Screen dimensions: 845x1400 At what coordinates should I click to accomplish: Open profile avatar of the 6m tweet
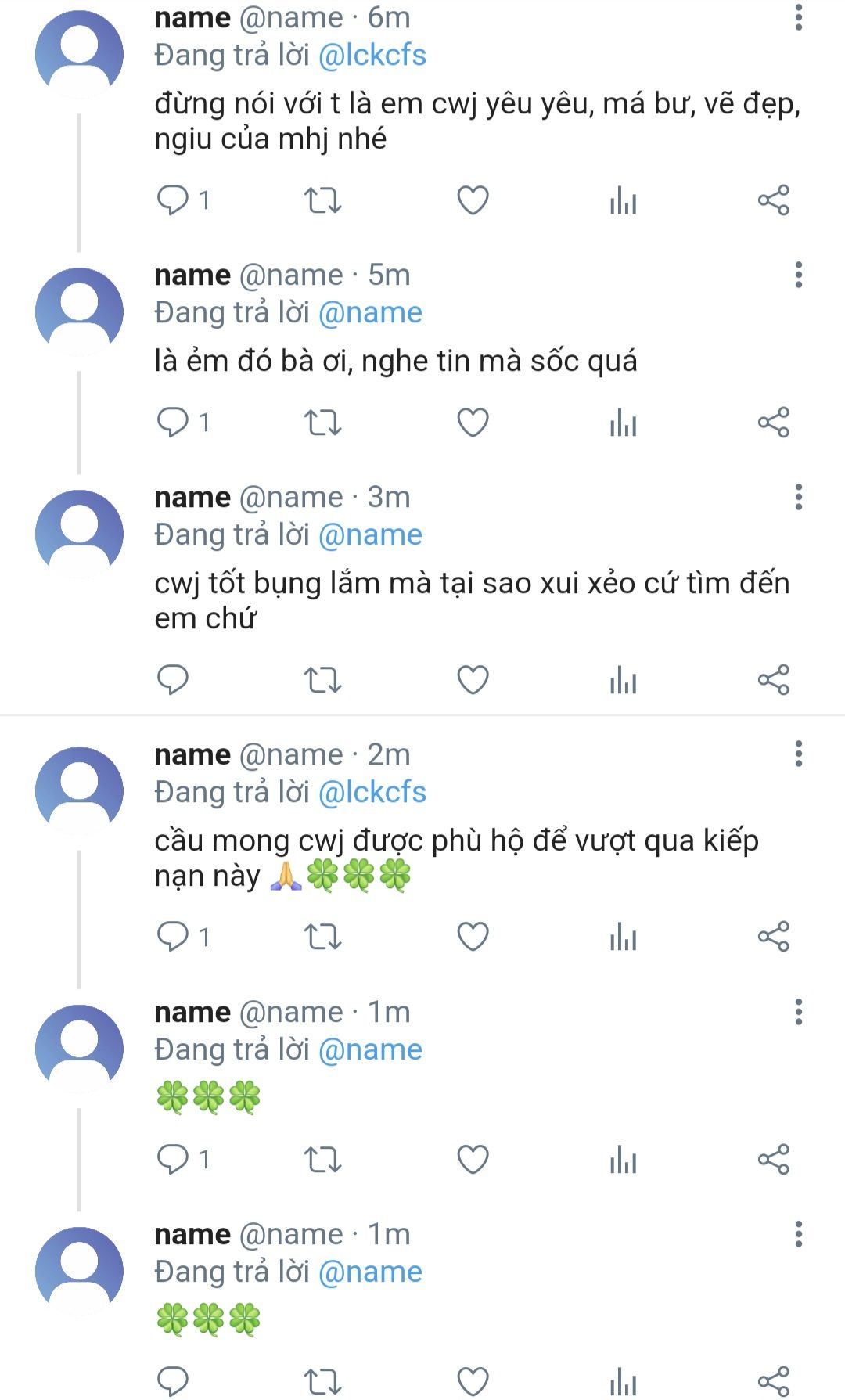coord(79,53)
